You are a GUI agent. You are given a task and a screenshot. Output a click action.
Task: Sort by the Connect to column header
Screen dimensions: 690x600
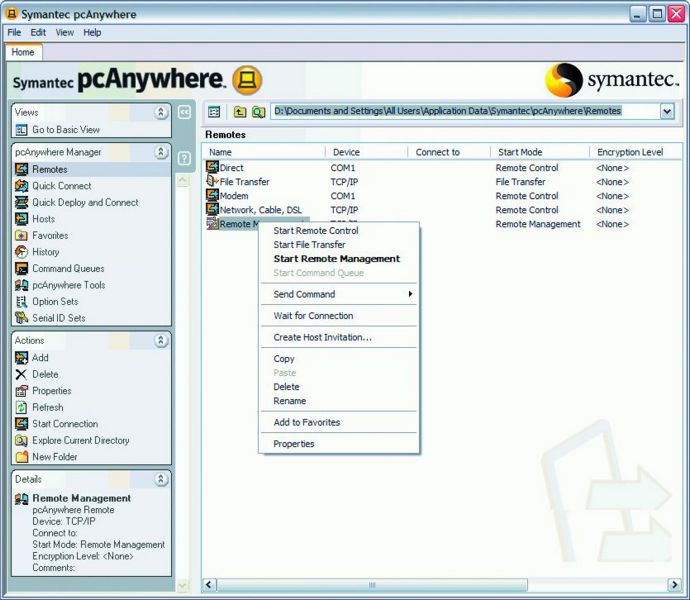(448, 152)
